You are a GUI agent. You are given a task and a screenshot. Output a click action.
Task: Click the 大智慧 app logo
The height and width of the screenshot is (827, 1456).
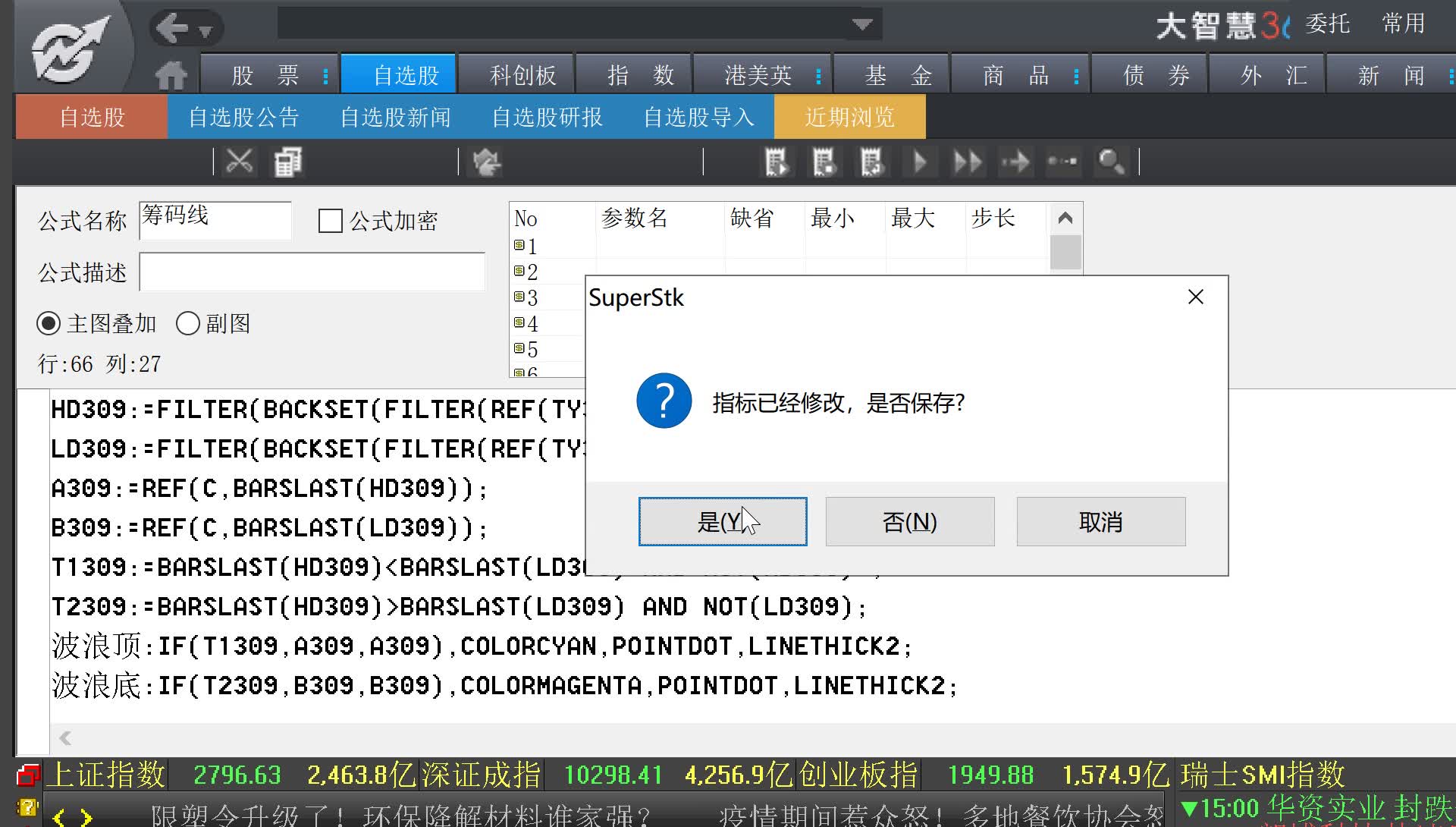pyautogui.click(x=70, y=50)
